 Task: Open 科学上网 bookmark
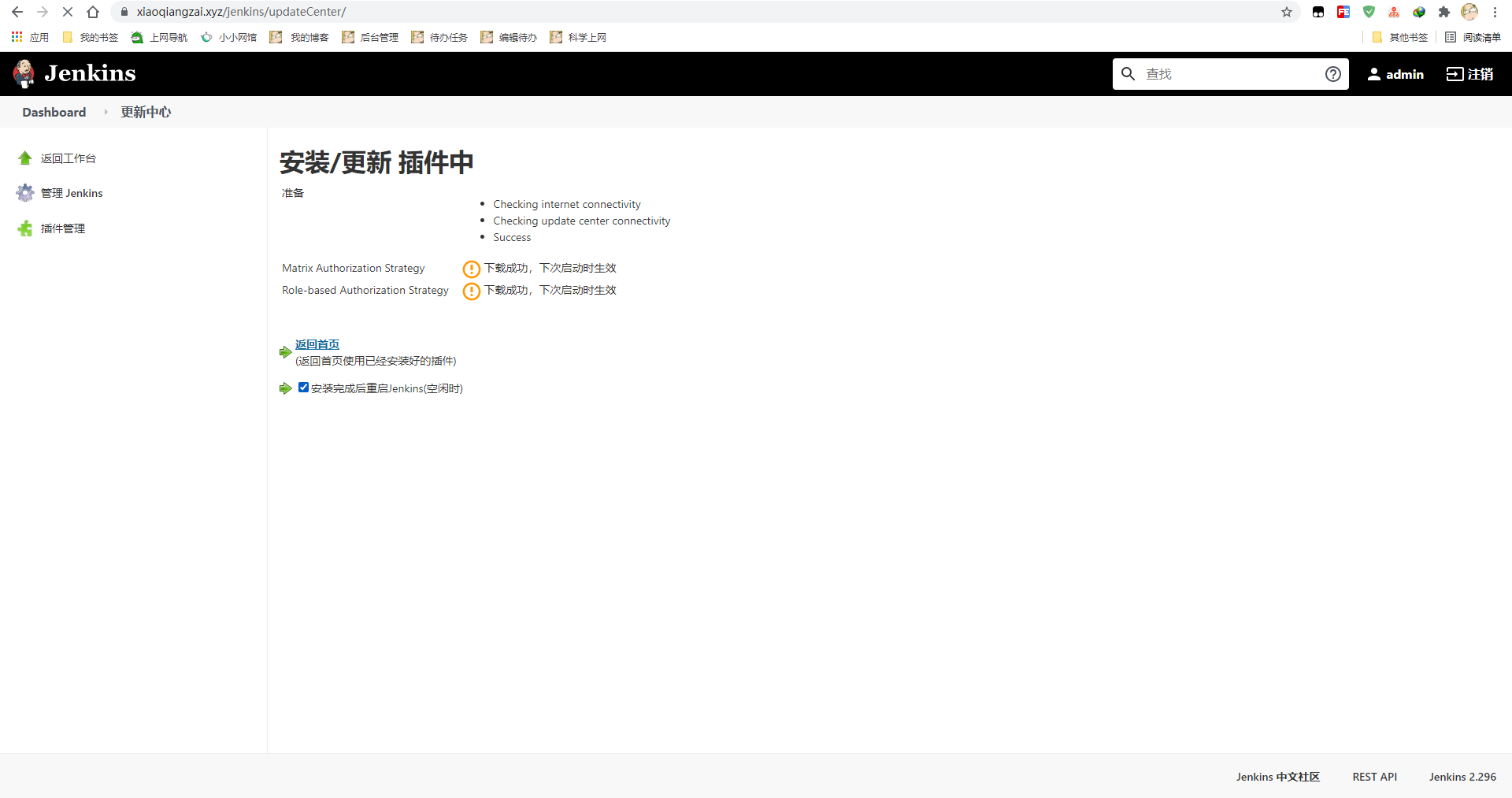point(578,37)
